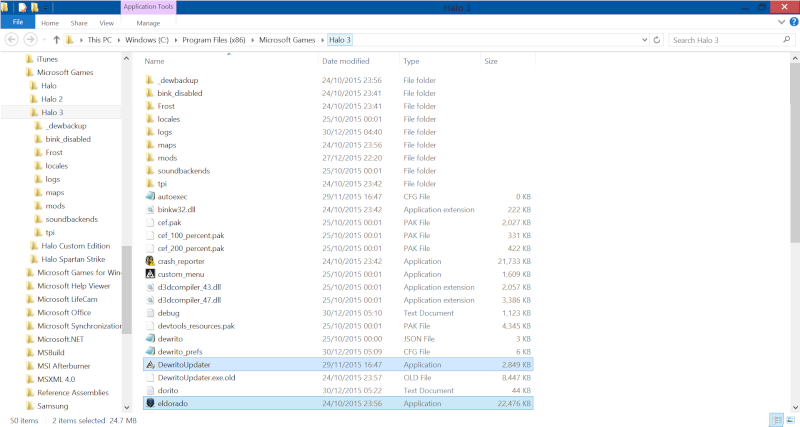
Task: Click the _dewbackup folder icon in file list
Action: (x=149, y=80)
